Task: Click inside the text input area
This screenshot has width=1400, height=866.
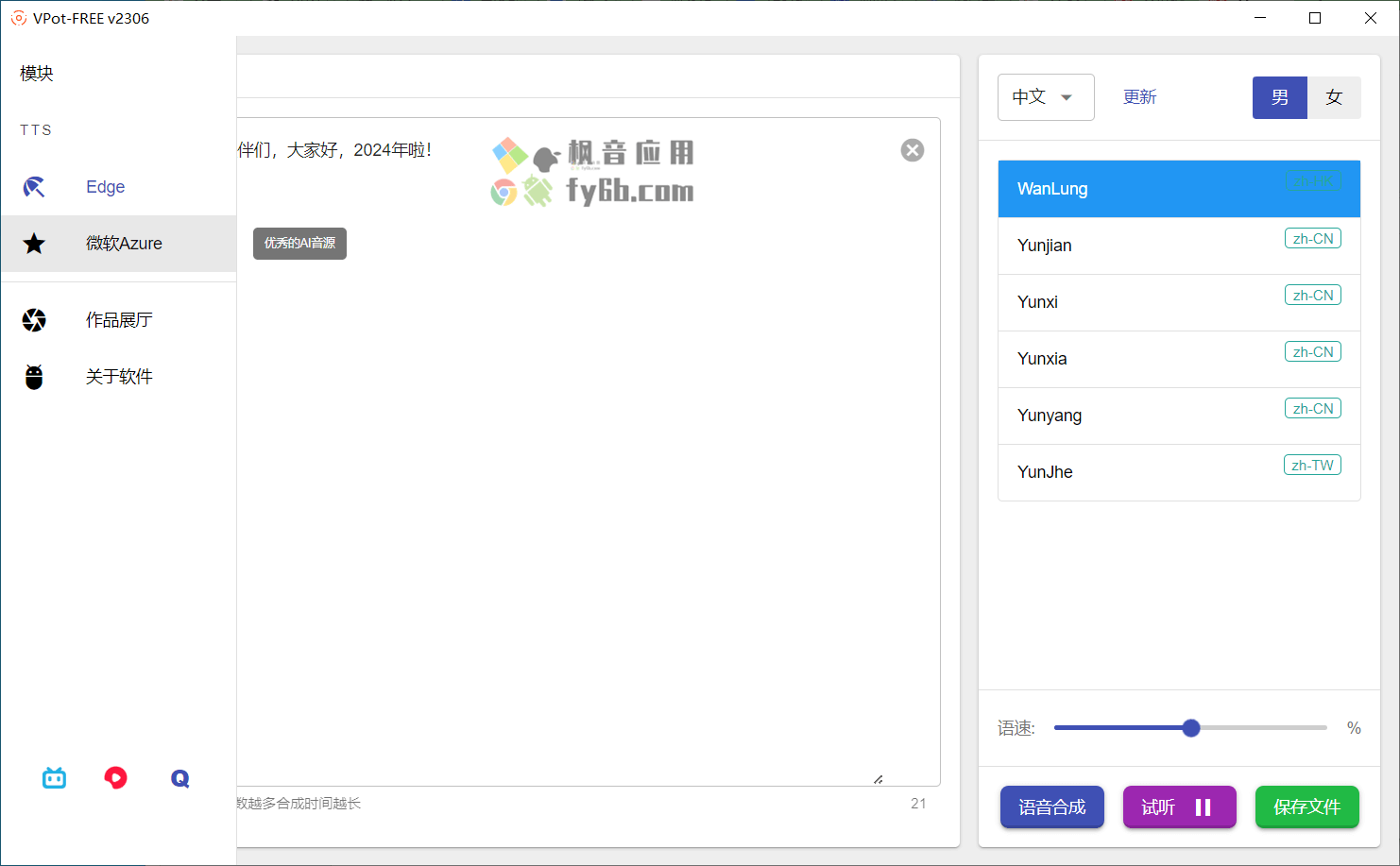Action: click(588, 451)
